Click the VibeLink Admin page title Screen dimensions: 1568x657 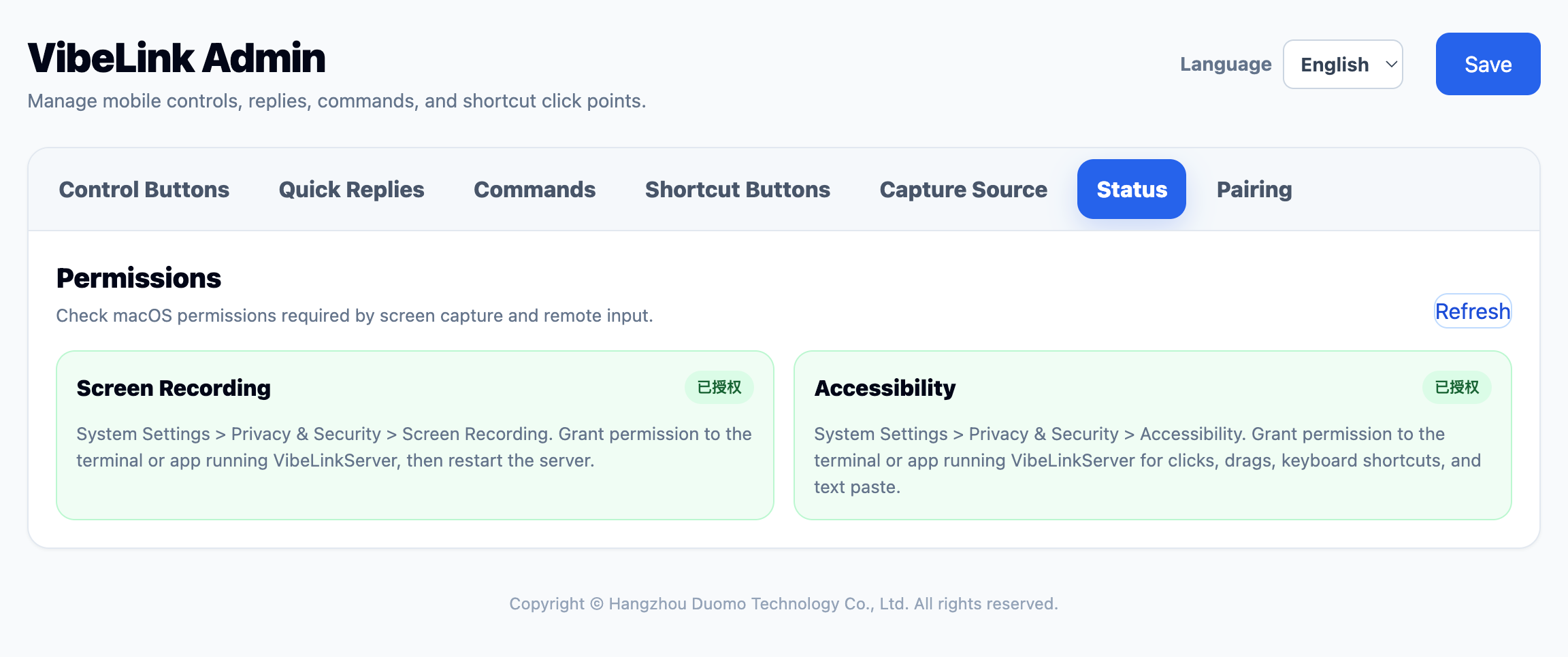[x=177, y=58]
